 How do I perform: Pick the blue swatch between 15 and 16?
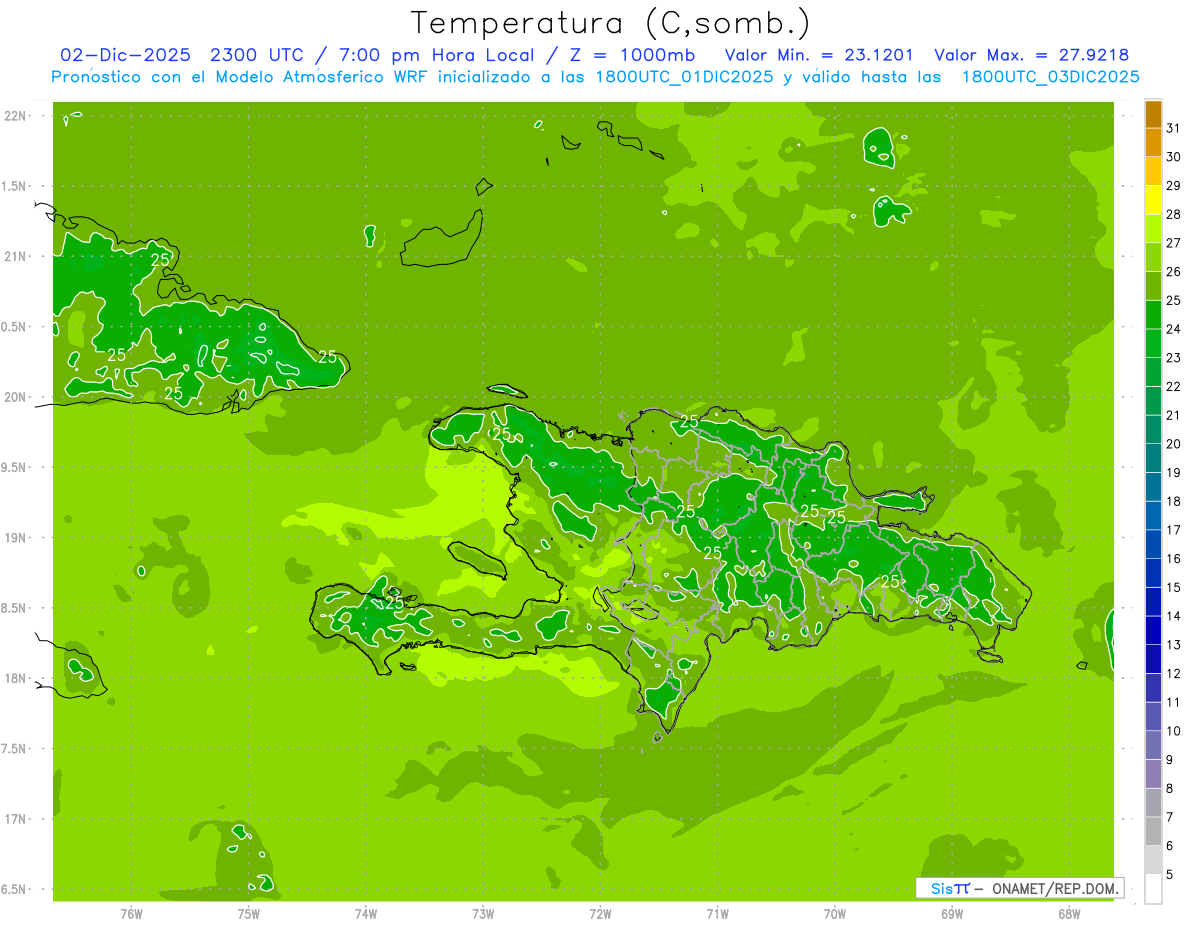pos(1153,573)
